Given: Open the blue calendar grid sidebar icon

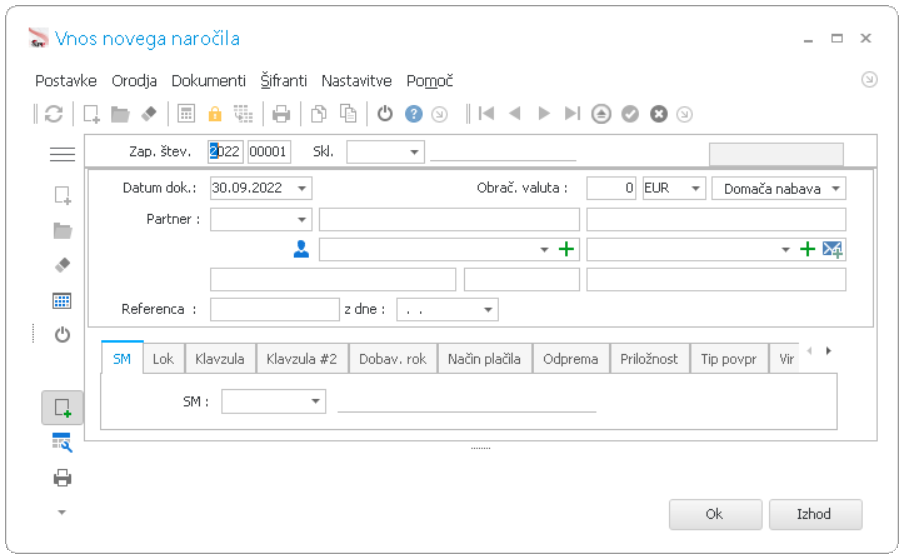Looking at the screenshot, I should point(62,301).
